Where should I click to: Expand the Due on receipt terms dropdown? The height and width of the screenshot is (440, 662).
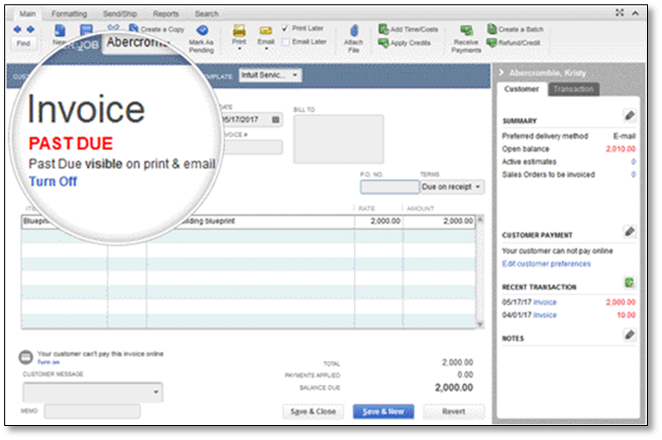(x=452, y=187)
